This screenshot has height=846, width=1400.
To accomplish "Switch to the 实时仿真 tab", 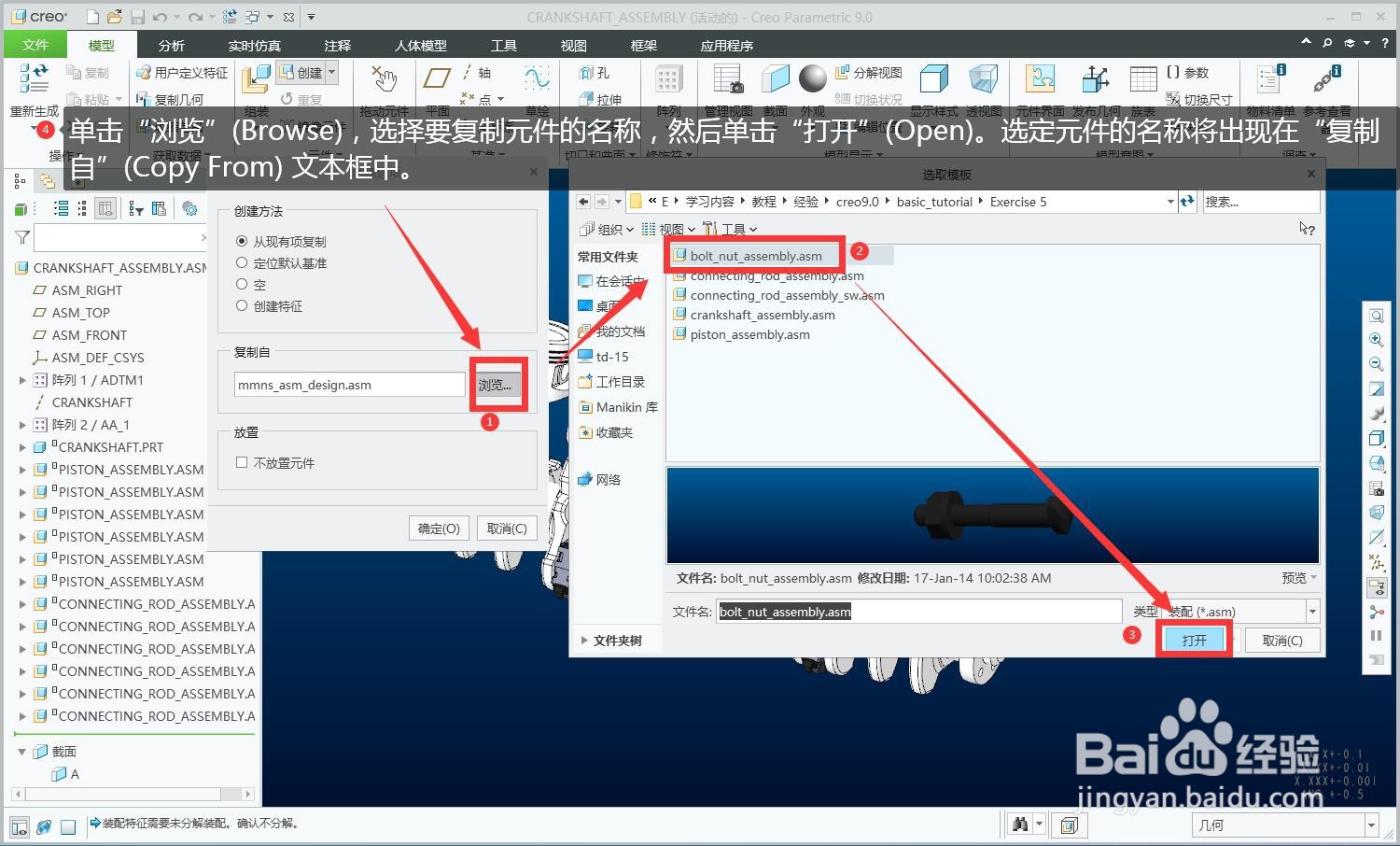I will (254, 45).
